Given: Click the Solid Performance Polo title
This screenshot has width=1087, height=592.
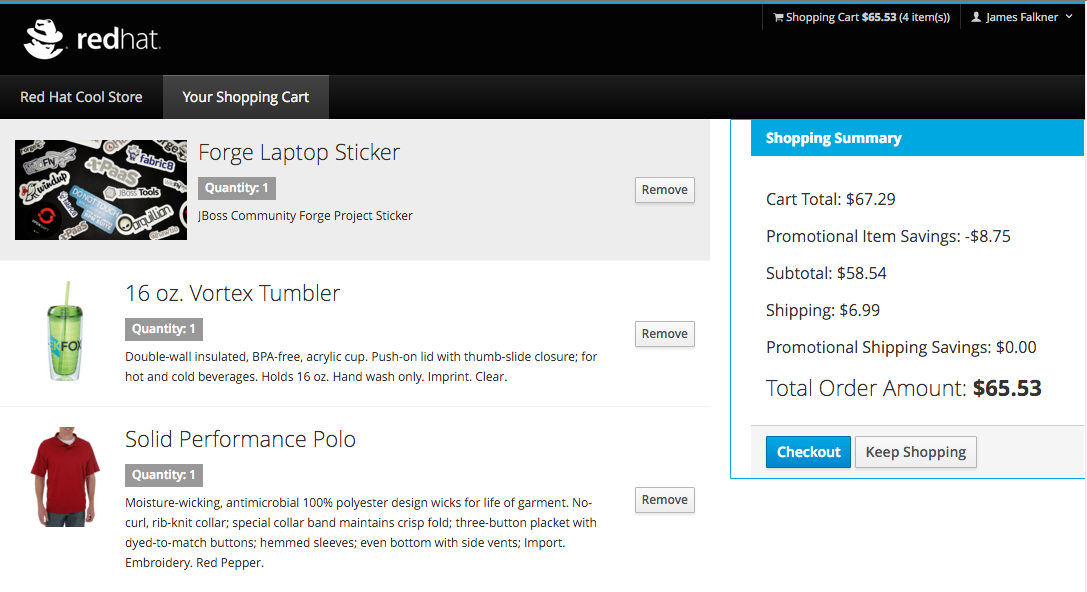Looking at the screenshot, I should pos(240,439).
